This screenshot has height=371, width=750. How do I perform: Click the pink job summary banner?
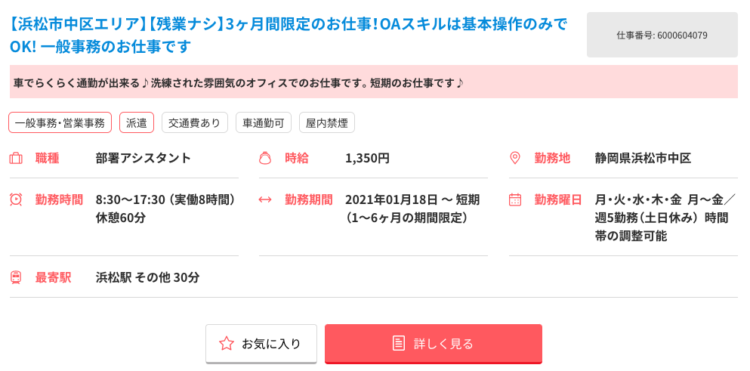click(374, 82)
